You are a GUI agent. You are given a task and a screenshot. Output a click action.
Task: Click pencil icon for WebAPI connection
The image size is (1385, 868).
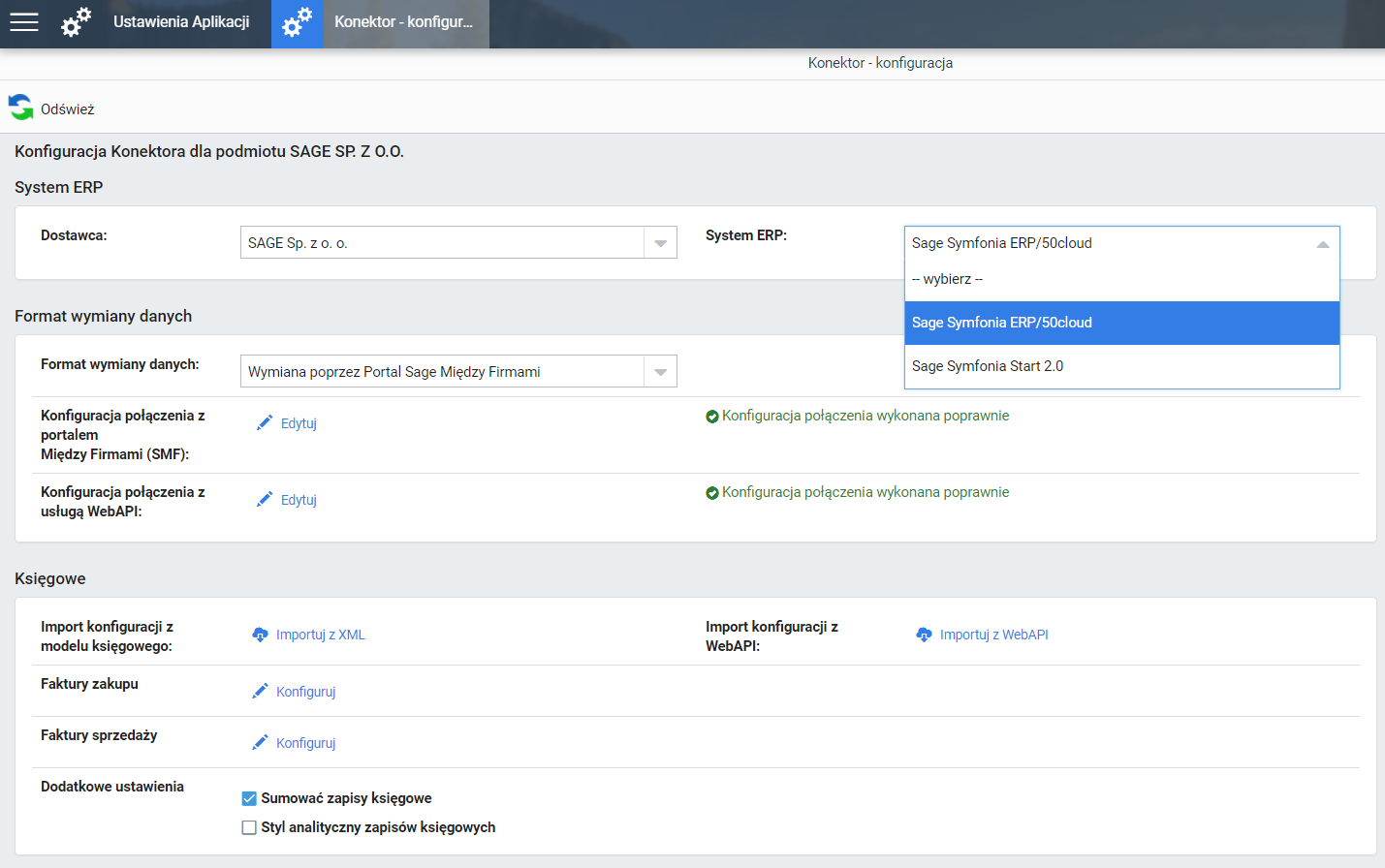click(x=265, y=499)
